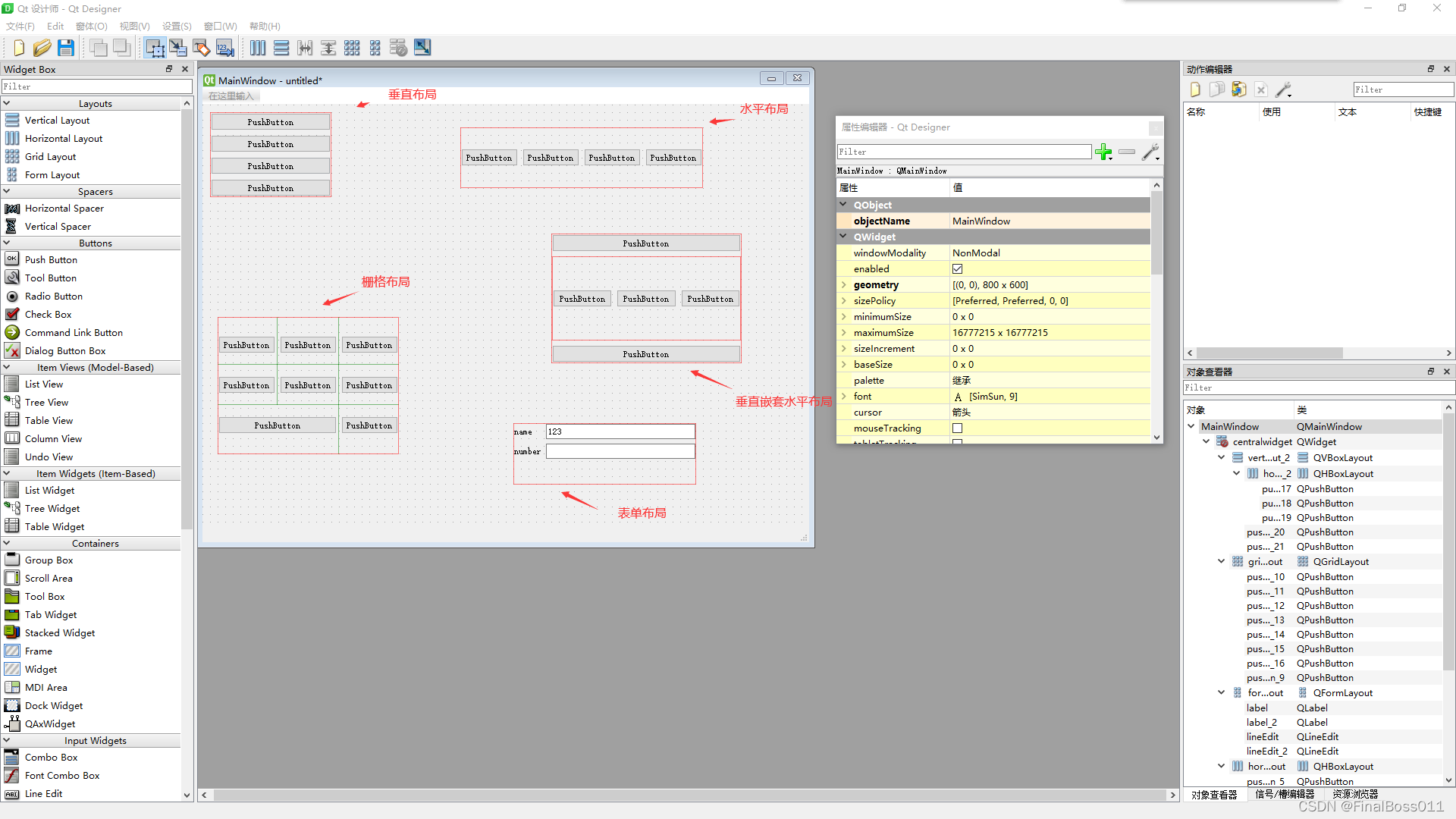Select the objectName property row

(x=993, y=221)
